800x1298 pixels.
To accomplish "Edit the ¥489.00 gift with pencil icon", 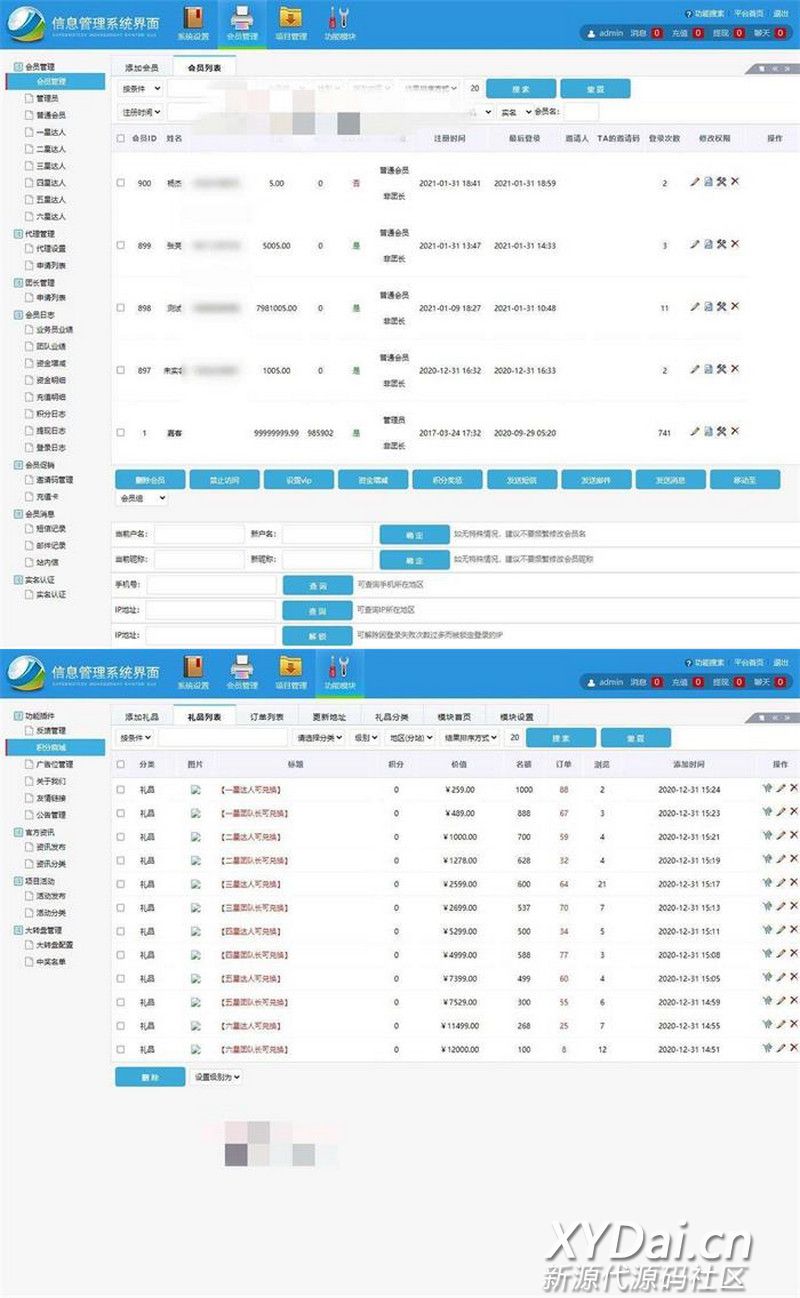I will [781, 812].
